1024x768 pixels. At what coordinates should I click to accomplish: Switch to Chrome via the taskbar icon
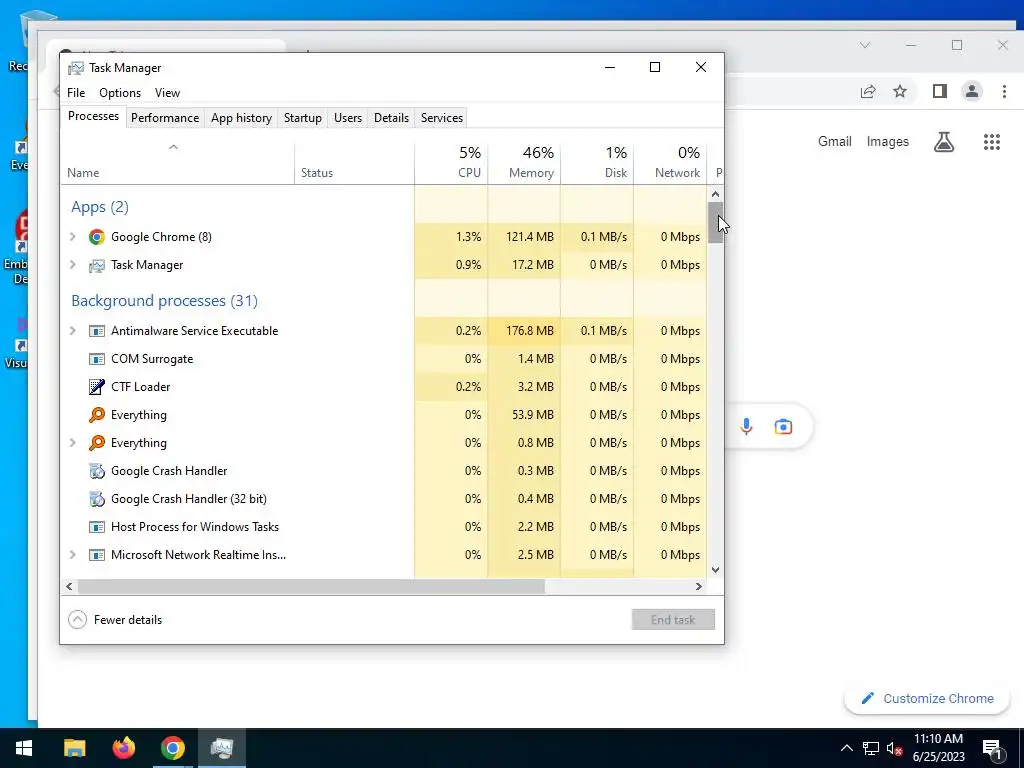[173, 748]
